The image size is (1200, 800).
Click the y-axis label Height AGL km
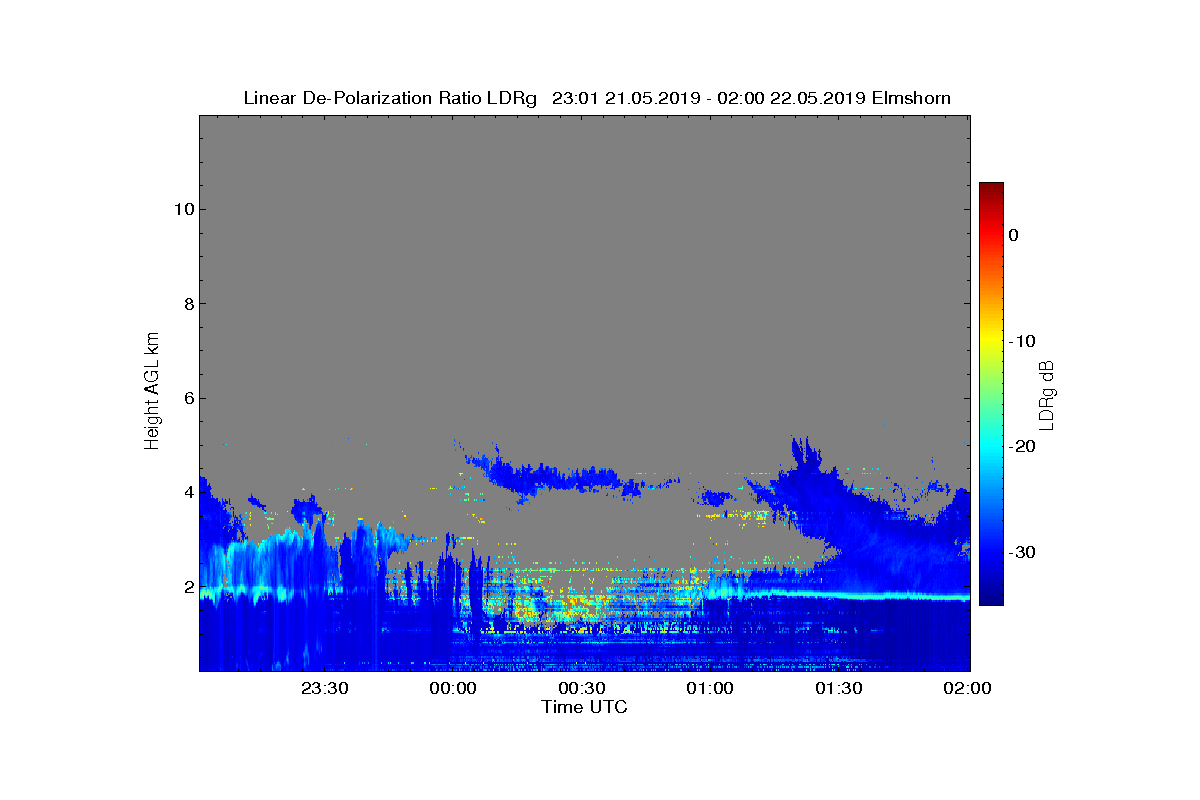tap(152, 393)
